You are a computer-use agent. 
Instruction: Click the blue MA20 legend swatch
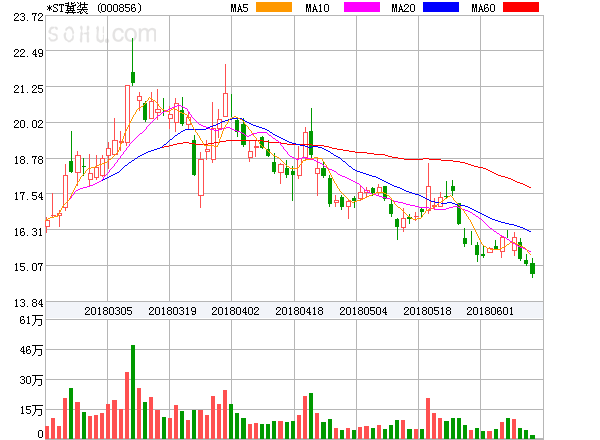441,7
